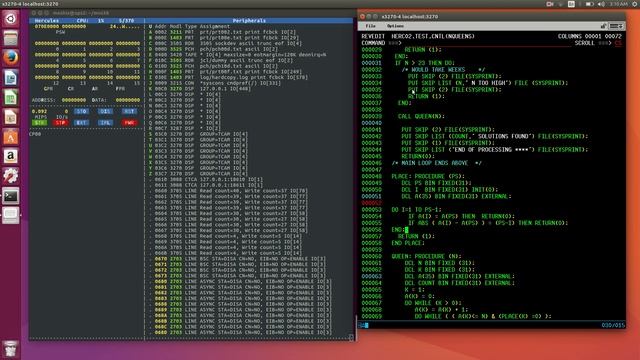Open the network indicator in top panel
This screenshot has width=640, height=360.
click(560, 4)
